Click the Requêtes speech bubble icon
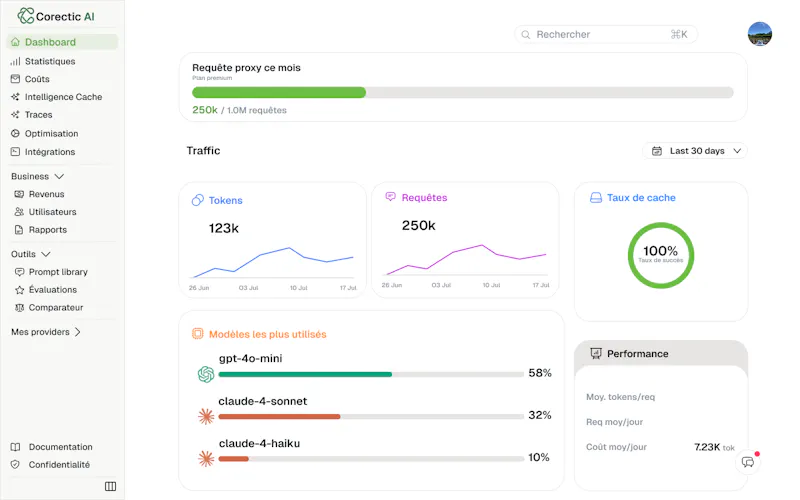The height and width of the screenshot is (500, 800). 390,197
